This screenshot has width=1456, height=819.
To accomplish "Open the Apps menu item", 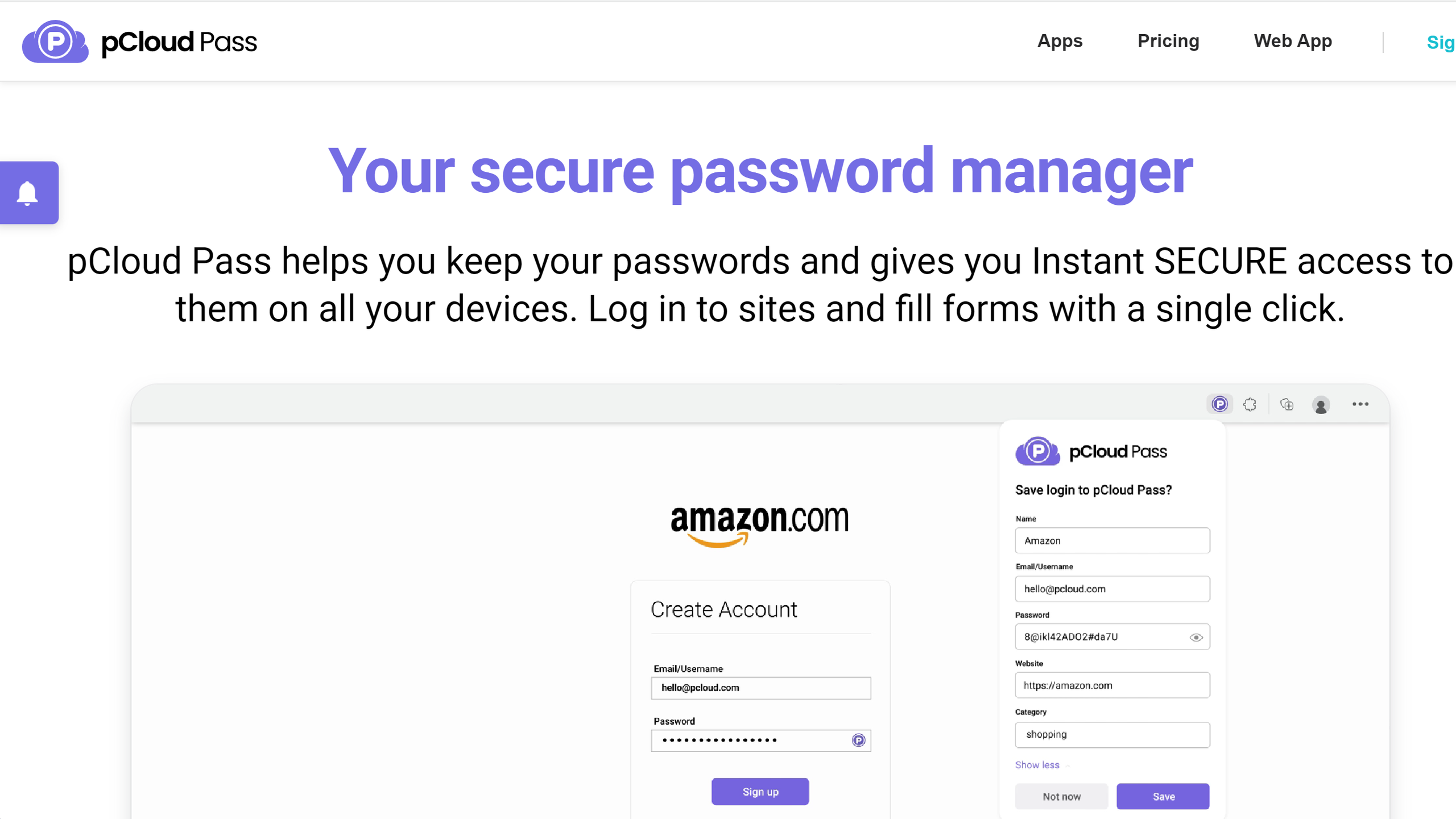I will 1060,41.
